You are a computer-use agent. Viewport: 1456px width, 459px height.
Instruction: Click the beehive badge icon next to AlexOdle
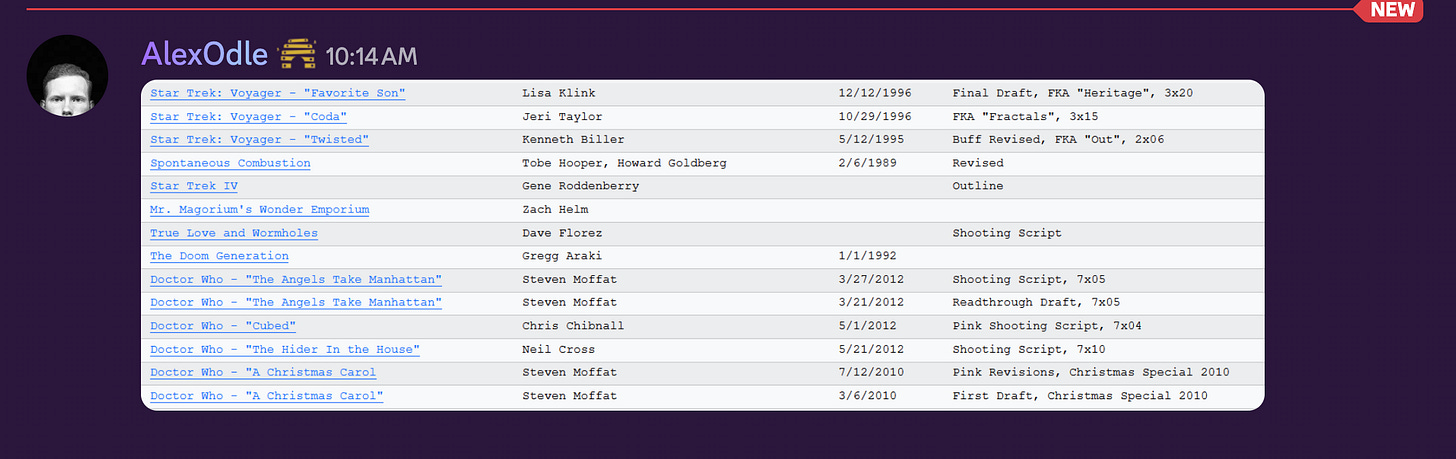click(x=295, y=54)
